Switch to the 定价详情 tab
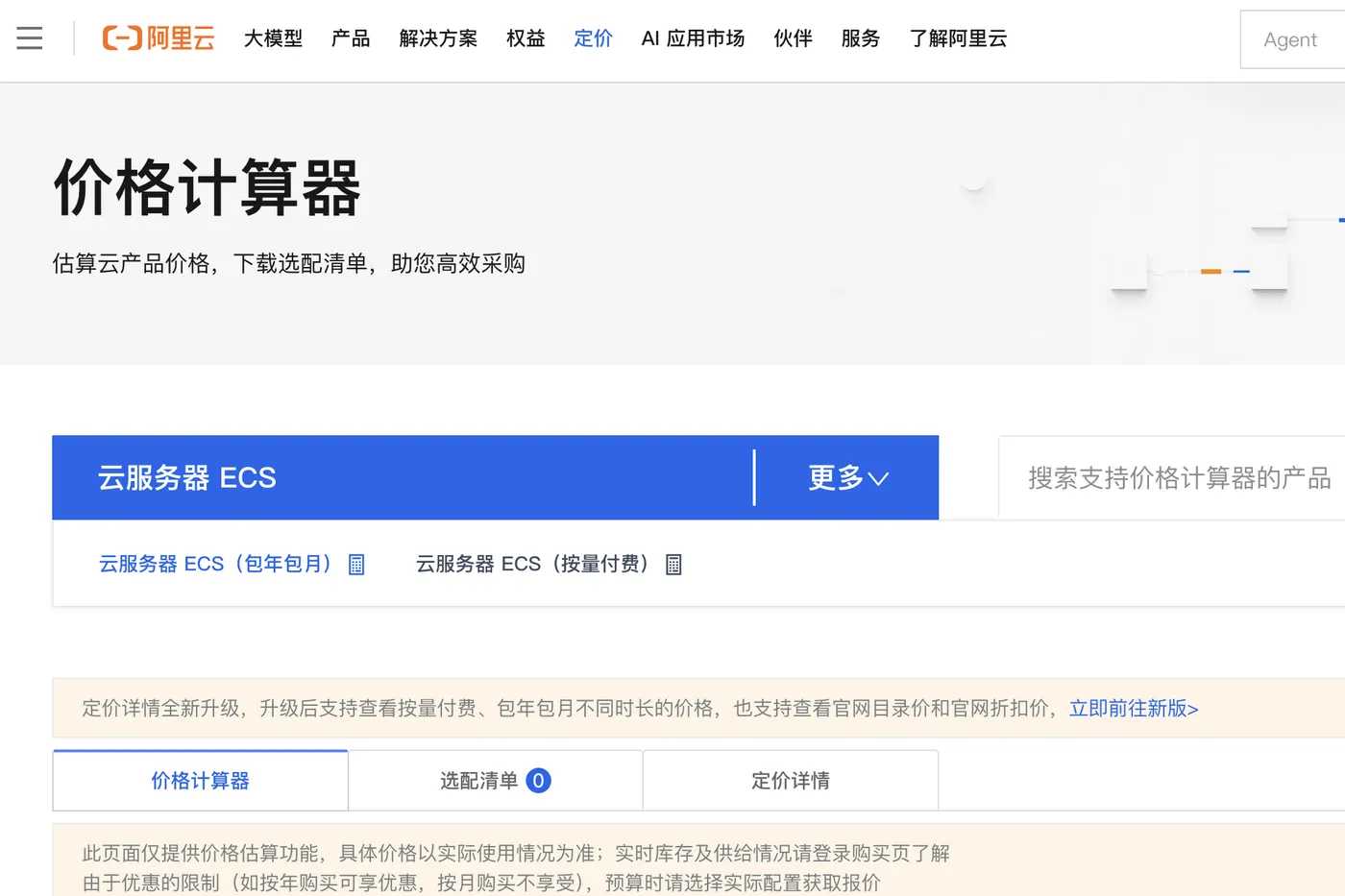The height and width of the screenshot is (896, 1345). (791, 781)
